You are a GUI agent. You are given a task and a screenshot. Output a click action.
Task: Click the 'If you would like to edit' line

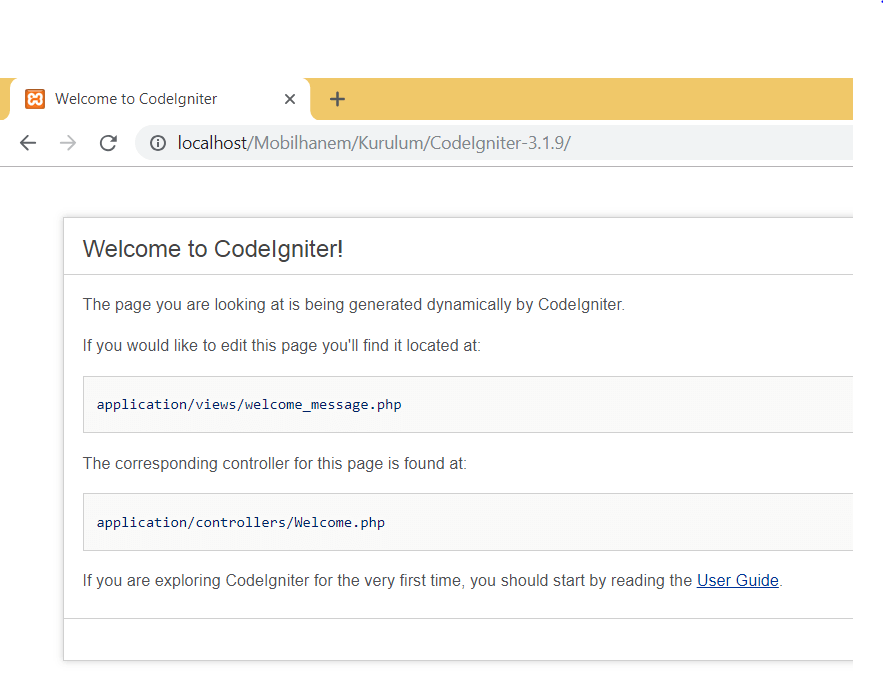[x=282, y=345]
